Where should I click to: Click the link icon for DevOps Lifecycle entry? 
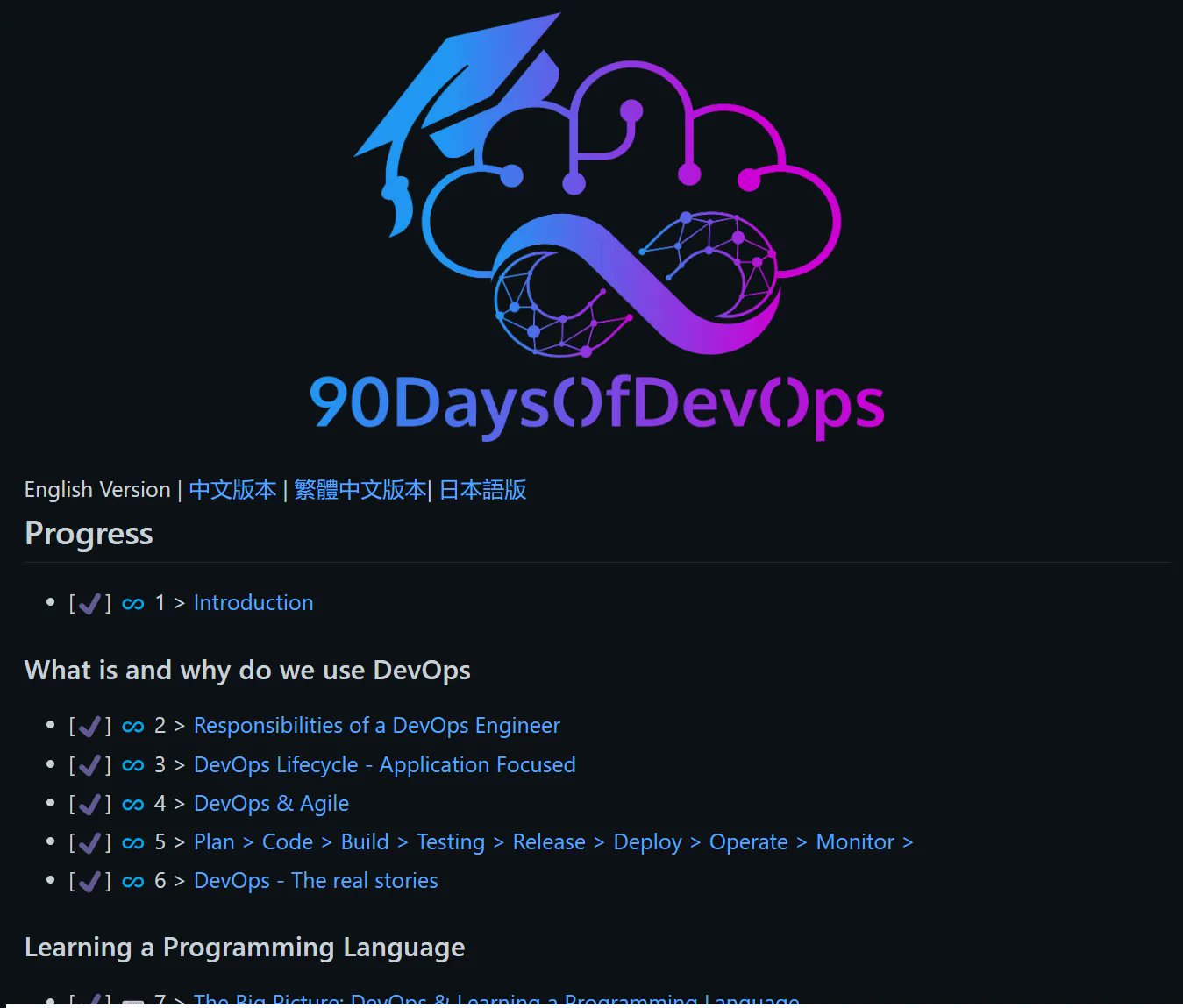tap(133, 764)
